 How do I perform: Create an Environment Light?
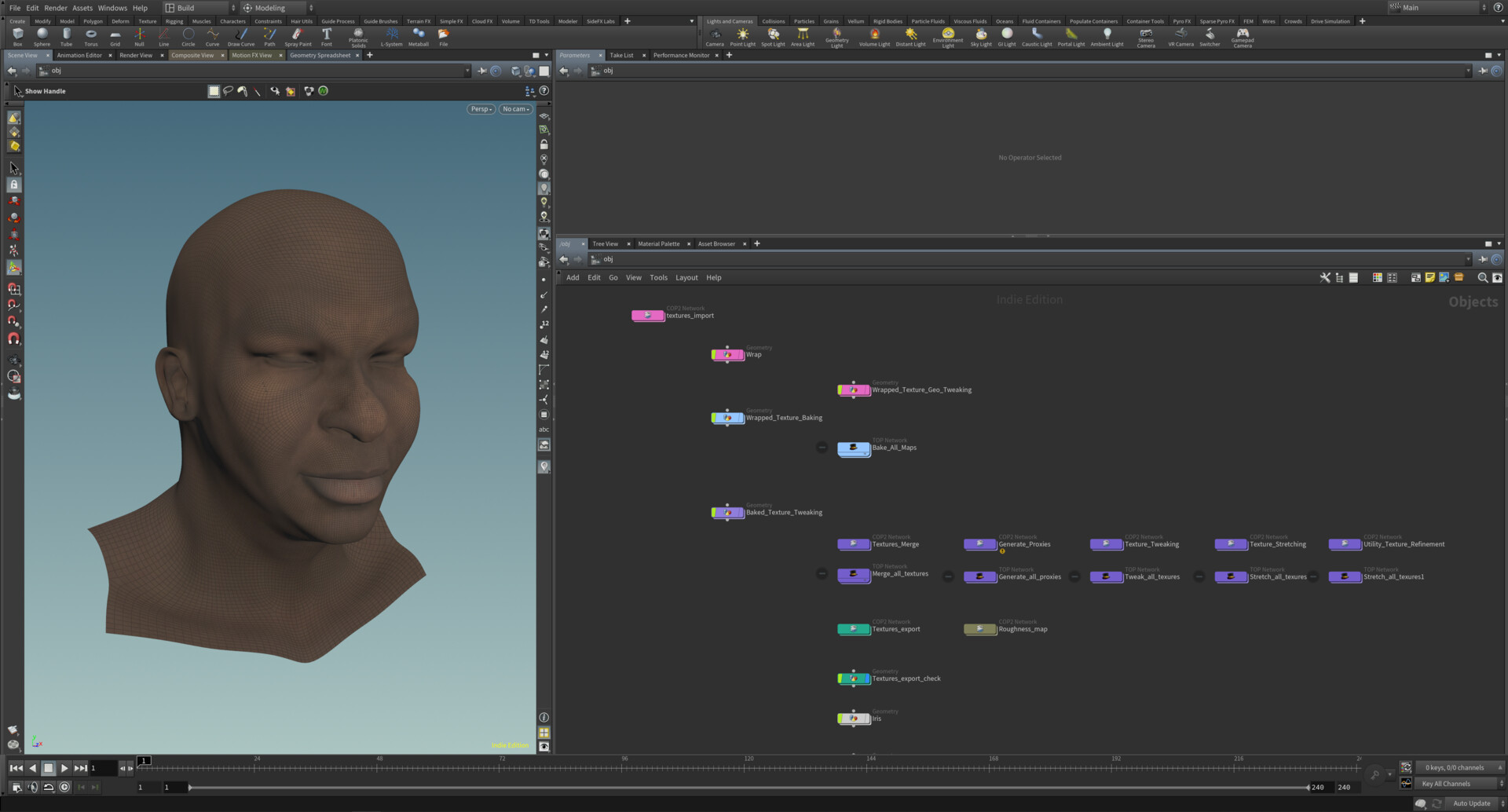point(948,35)
